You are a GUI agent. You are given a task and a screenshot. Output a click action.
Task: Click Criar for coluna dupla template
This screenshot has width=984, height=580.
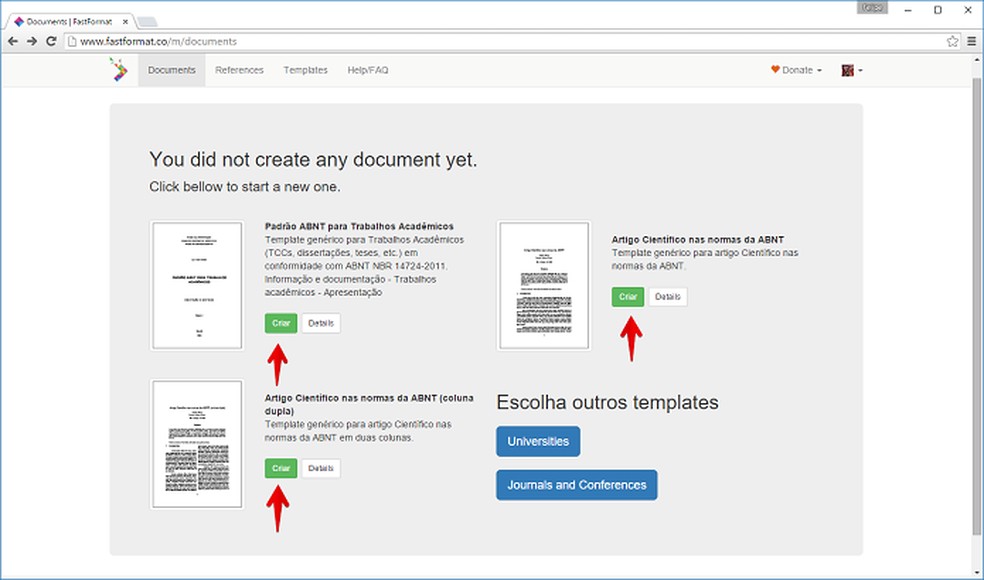coord(281,468)
